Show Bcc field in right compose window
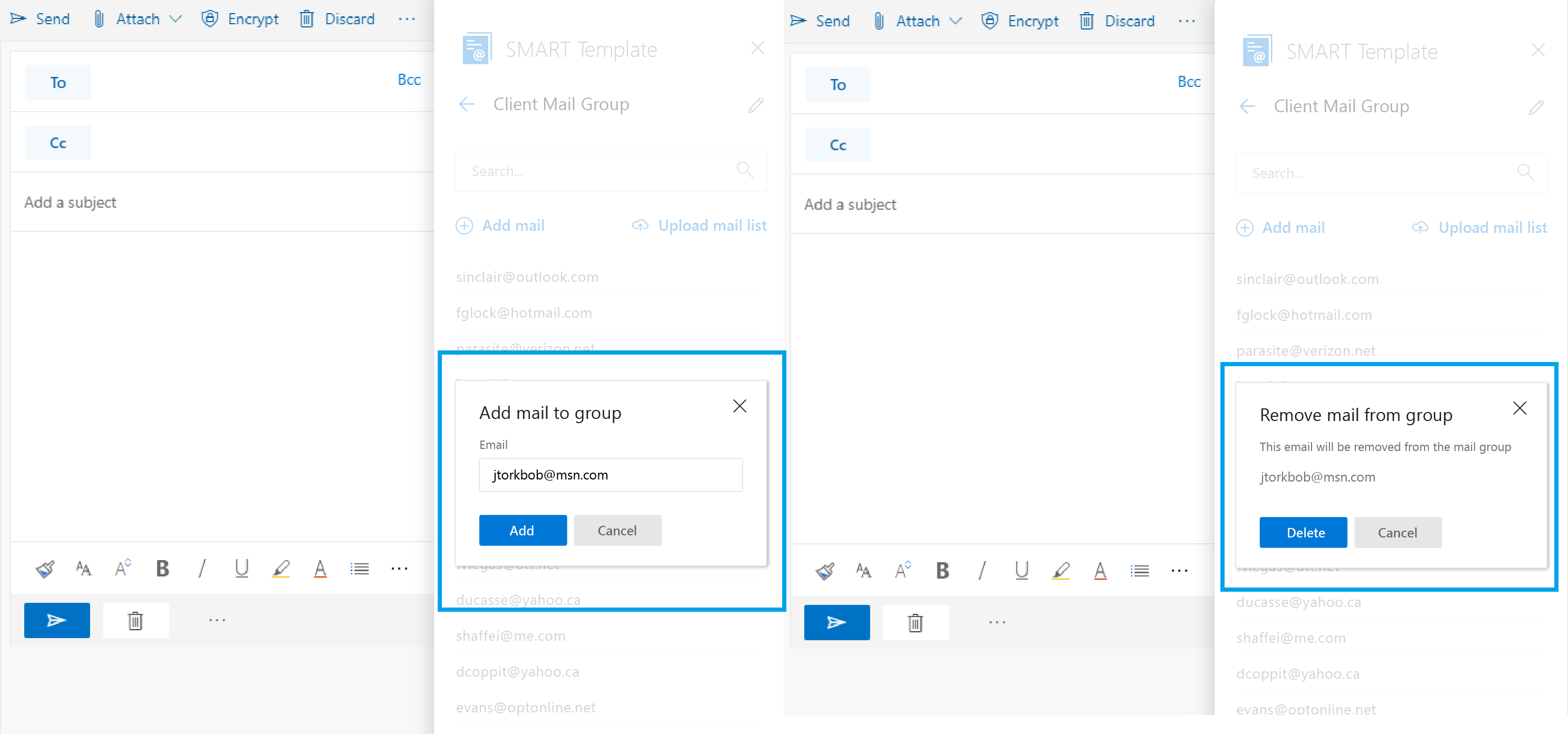The width and height of the screenshot is (1568, 734). 1189,82
